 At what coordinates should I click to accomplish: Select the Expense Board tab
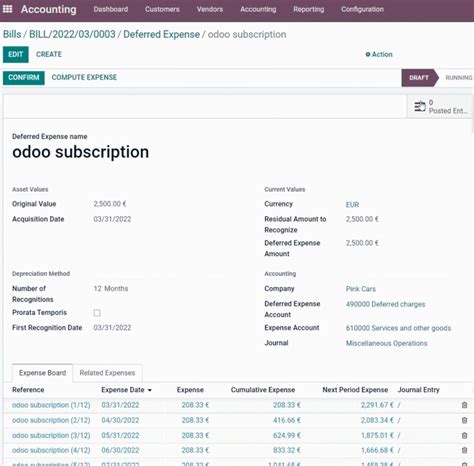(42, 373)
